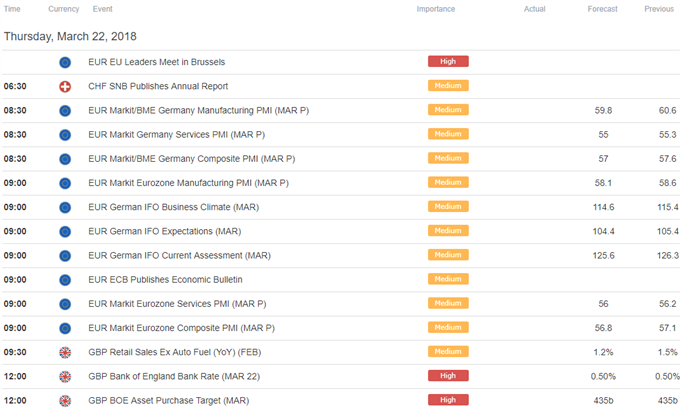This screenshot has width=680, height=411.
Task: Open EUR German IFO Expectations (MAR) event
Action: coord(164,232)
